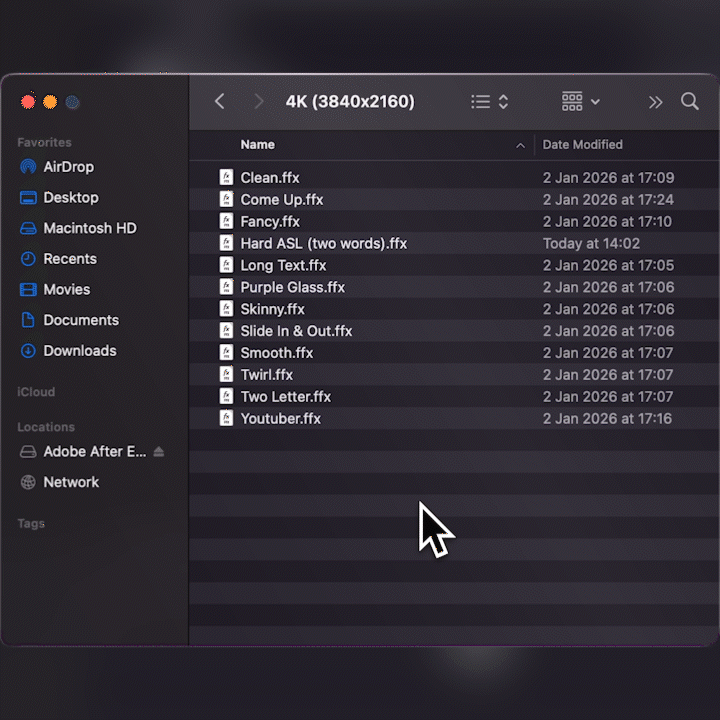
Task: Eject the Adobe After Effects volume
Action: pyautogui.click(x=159, y=452)
